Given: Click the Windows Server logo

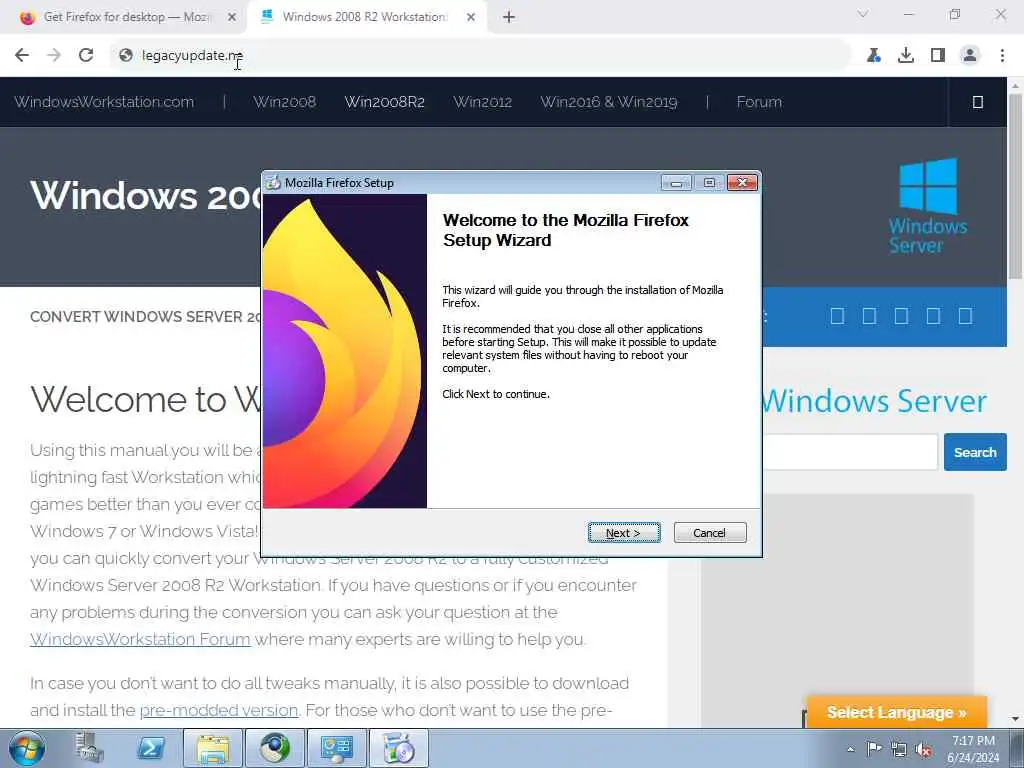Looking at the screenshot, I should point(928,205).
